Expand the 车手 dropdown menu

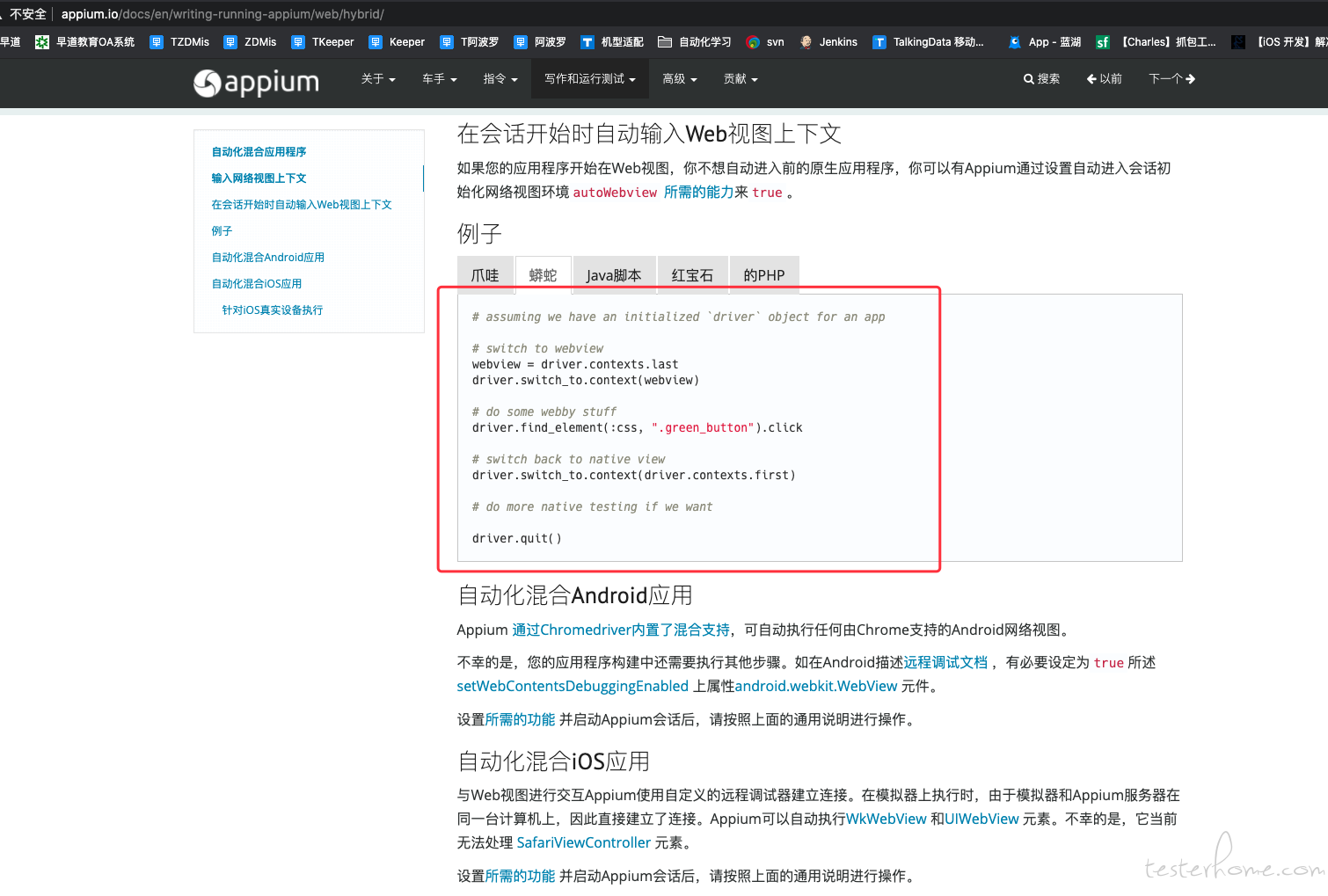[x=440, y=79]
